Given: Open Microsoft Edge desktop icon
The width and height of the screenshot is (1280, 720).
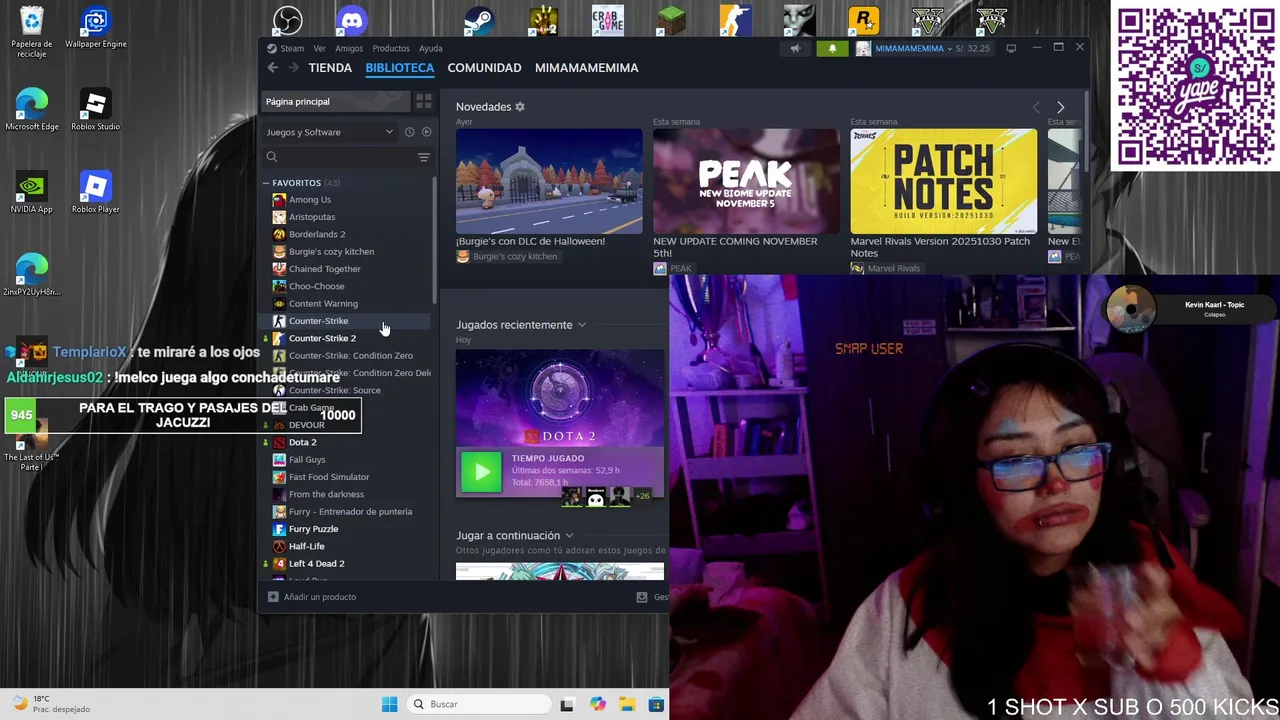Looking at the screenshot, I should tap(32, 110).
